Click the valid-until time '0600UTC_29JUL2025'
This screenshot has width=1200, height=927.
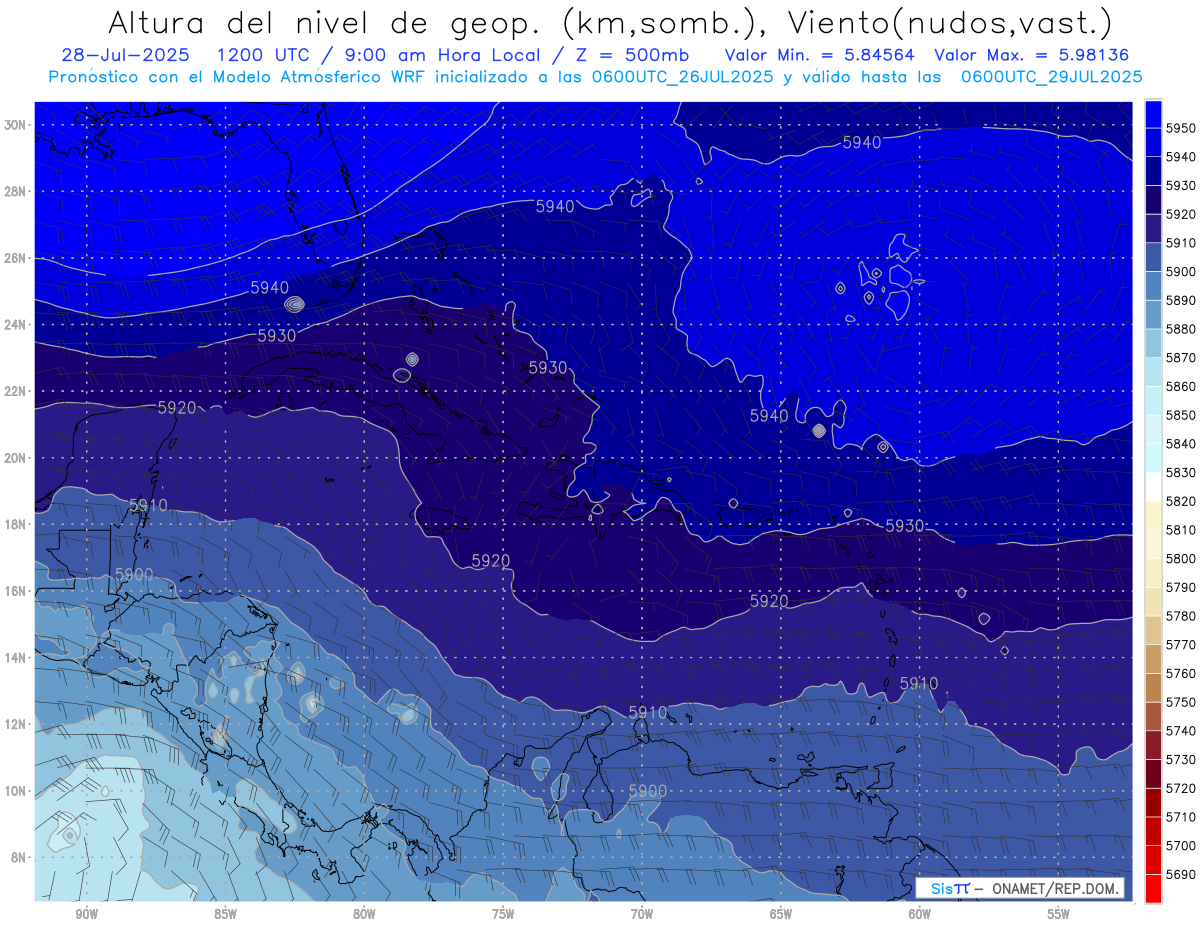tap(1051, 76)
